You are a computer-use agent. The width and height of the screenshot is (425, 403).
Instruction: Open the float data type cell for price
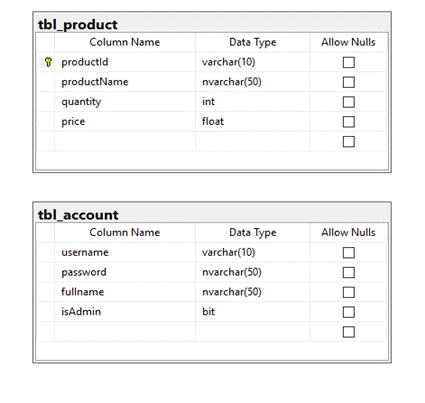pos(253,122)
